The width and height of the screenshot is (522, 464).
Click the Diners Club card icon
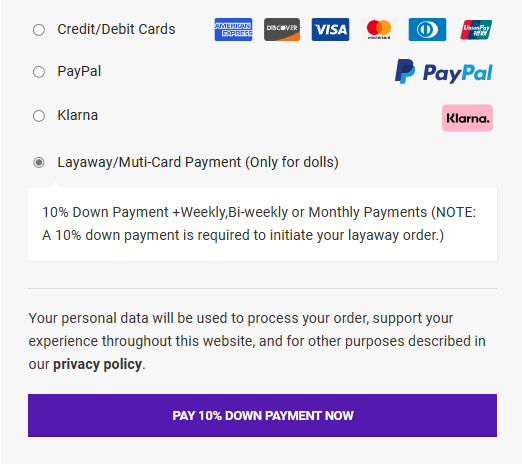coord(427,30)
